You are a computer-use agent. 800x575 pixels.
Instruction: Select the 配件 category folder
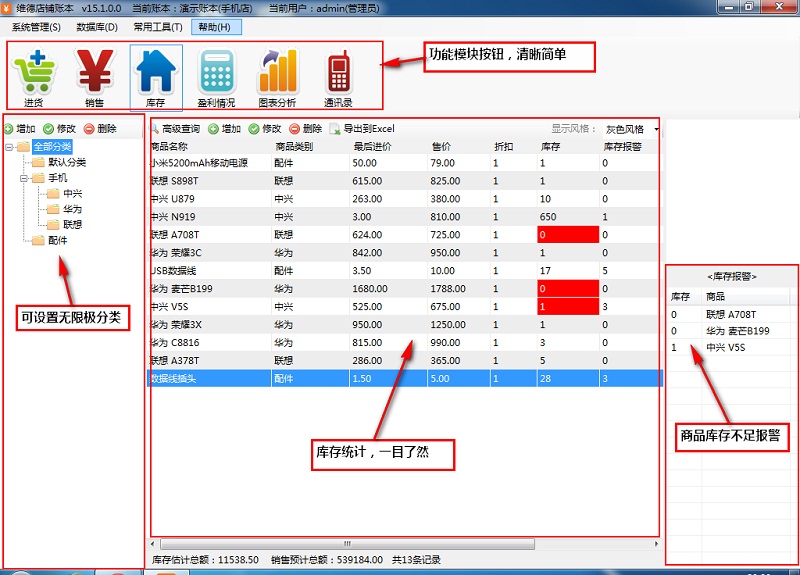pyautogui.click(x=58, y=240)
